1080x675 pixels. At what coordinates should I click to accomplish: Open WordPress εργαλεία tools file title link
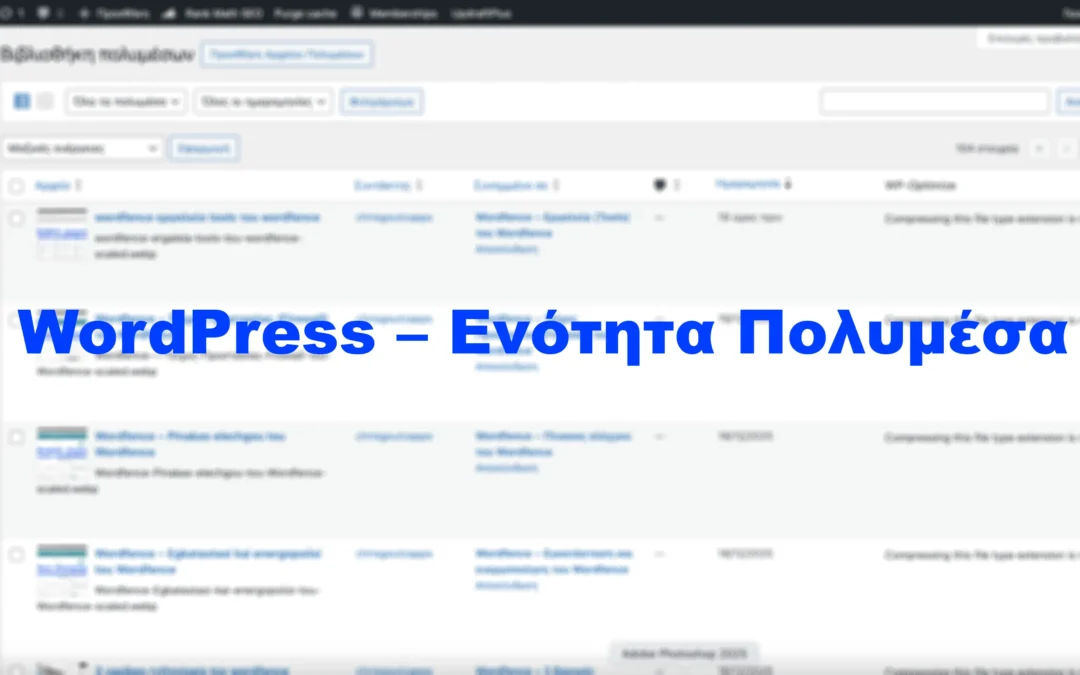coord(207,217)
